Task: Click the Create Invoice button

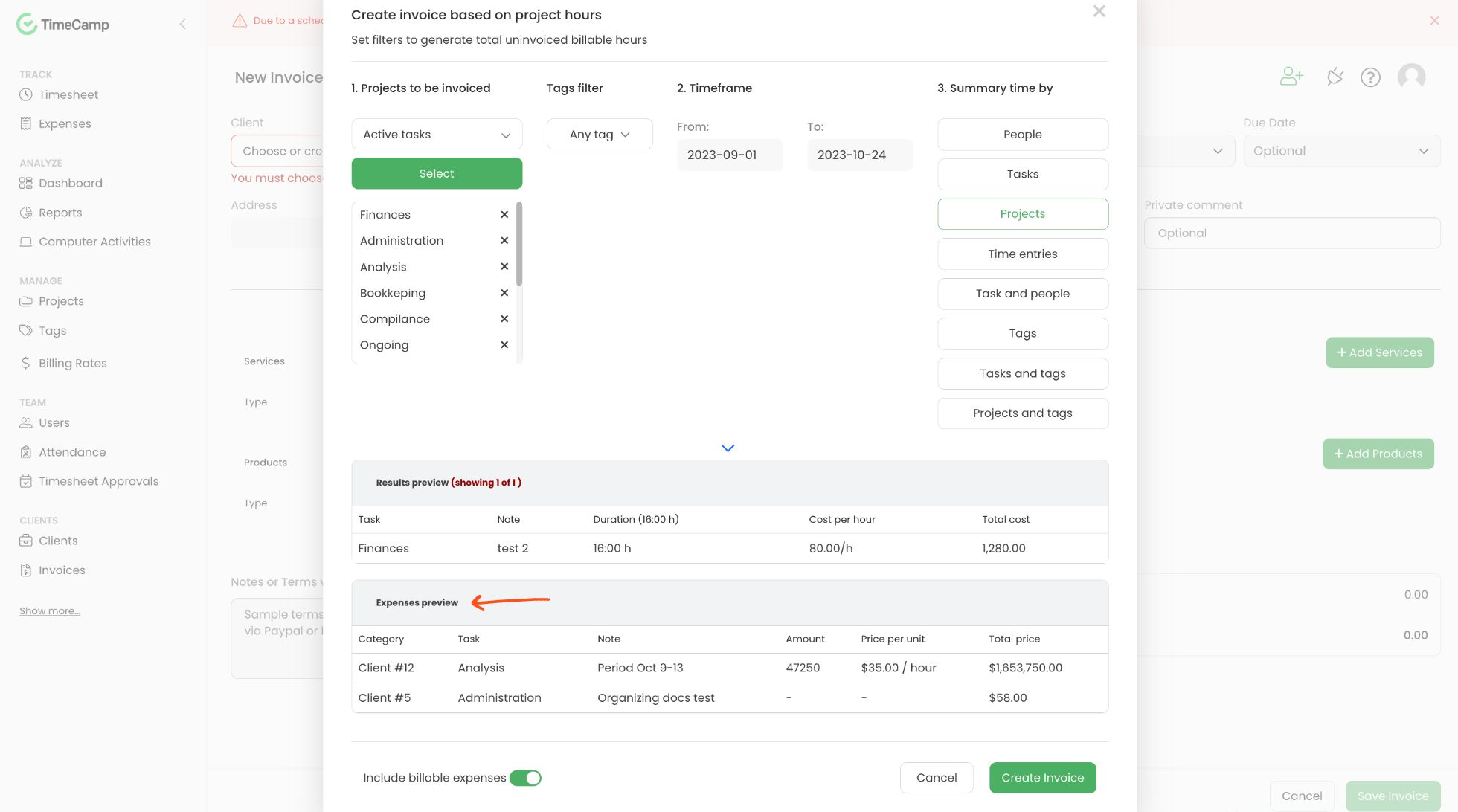Action: point(1042,778)
